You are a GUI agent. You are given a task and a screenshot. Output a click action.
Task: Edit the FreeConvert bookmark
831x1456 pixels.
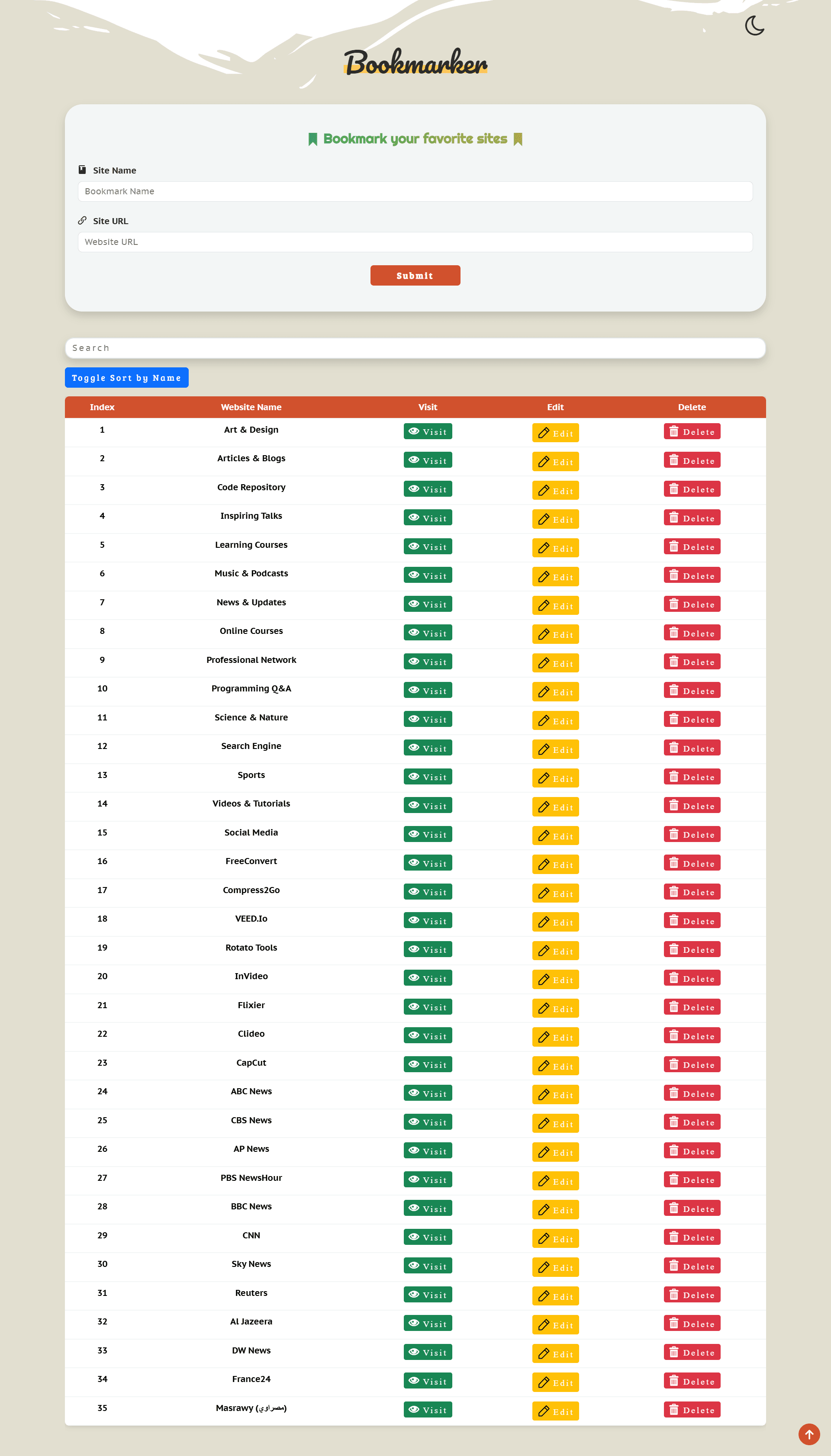click(x=555, y=865)
